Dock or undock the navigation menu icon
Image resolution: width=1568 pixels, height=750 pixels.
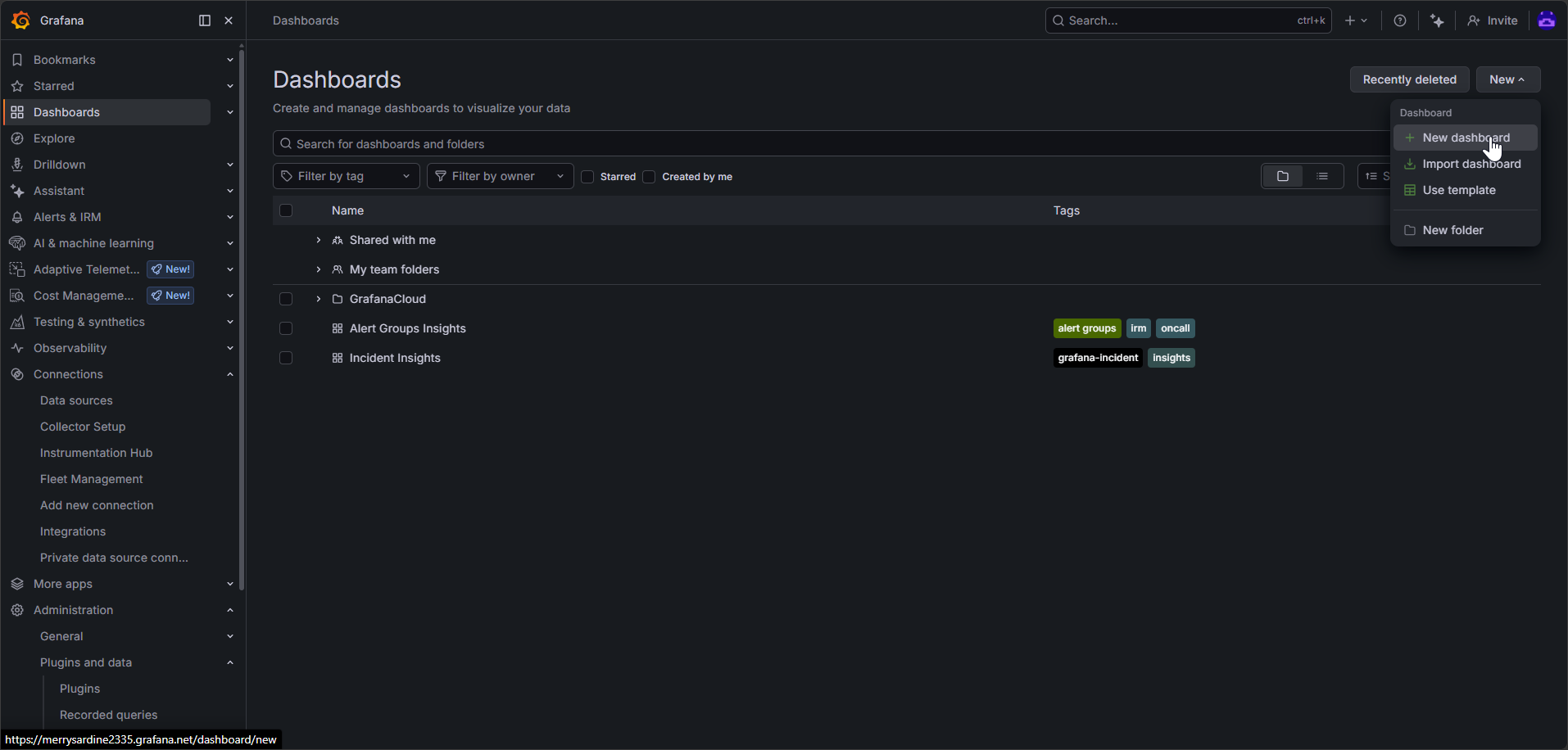pos(205,20)
